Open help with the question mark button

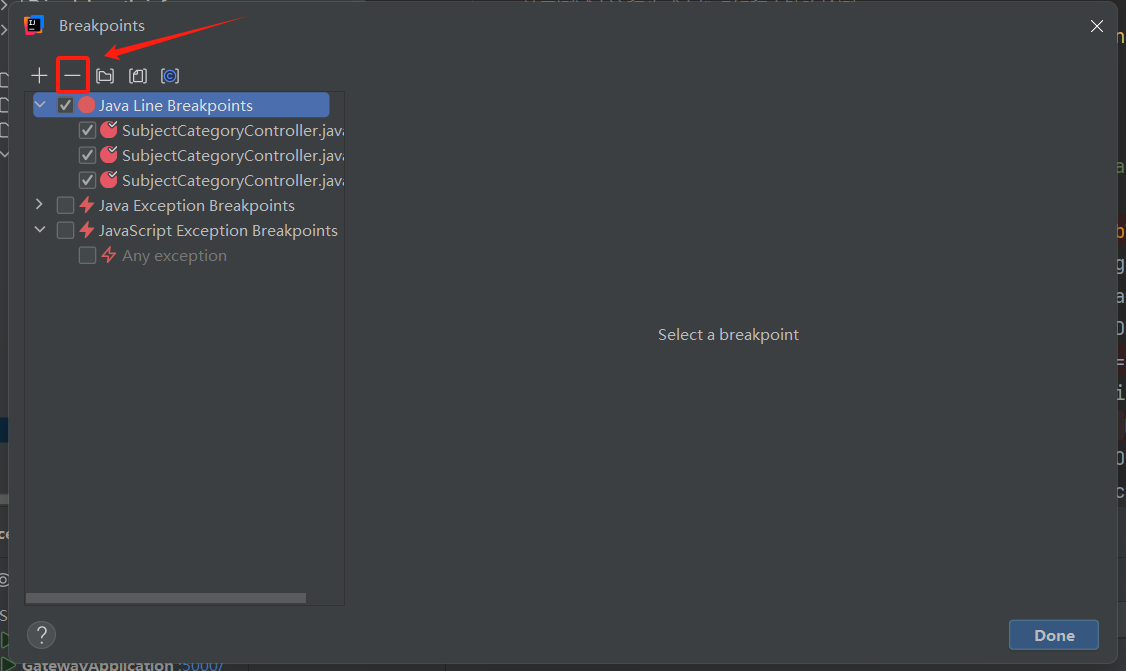pos(42,634)
